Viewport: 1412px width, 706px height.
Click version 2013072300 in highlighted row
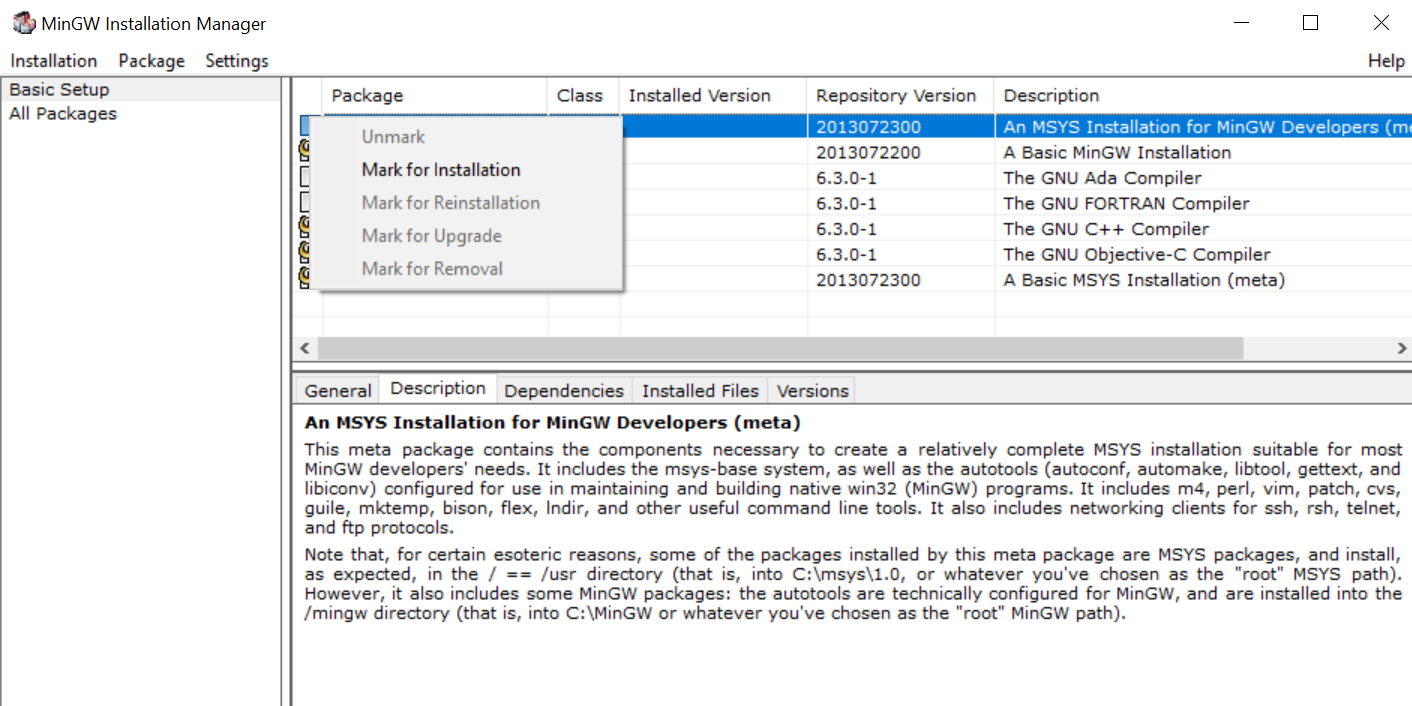click(868, 127)
